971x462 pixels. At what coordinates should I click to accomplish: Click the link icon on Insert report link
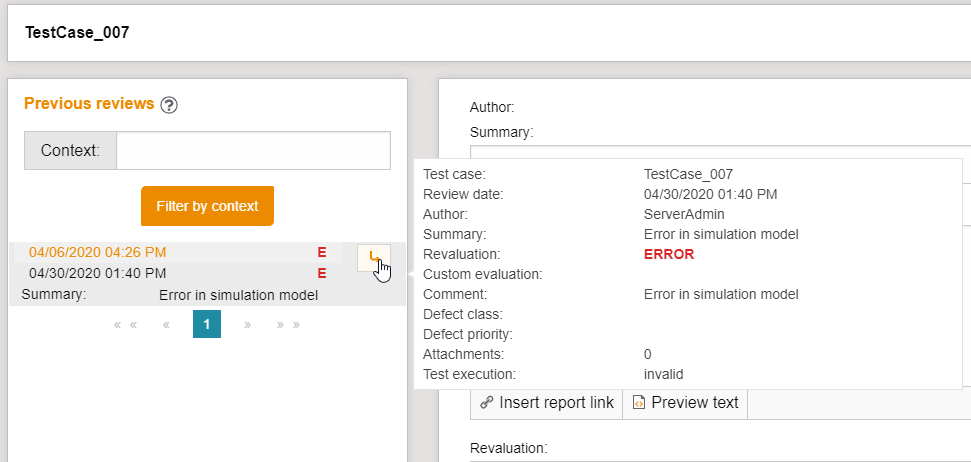(x=487, y=403)
